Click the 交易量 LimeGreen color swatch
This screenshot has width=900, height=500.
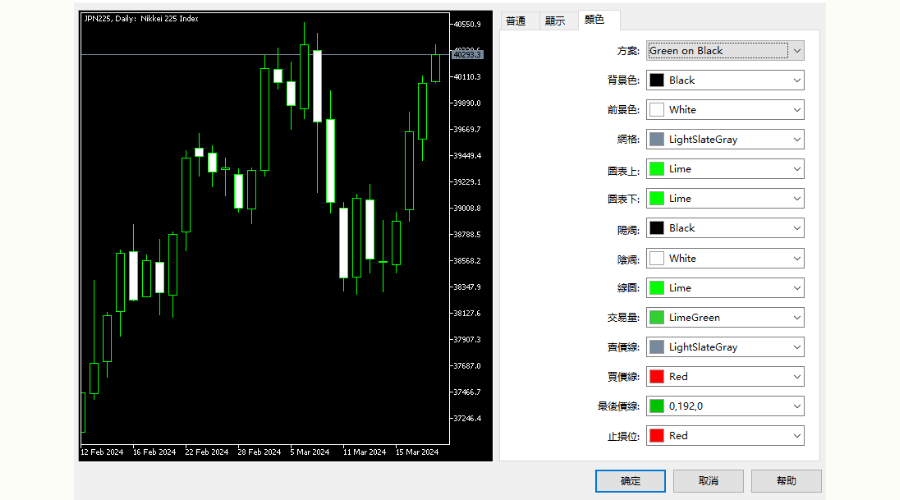pos(657,317)
